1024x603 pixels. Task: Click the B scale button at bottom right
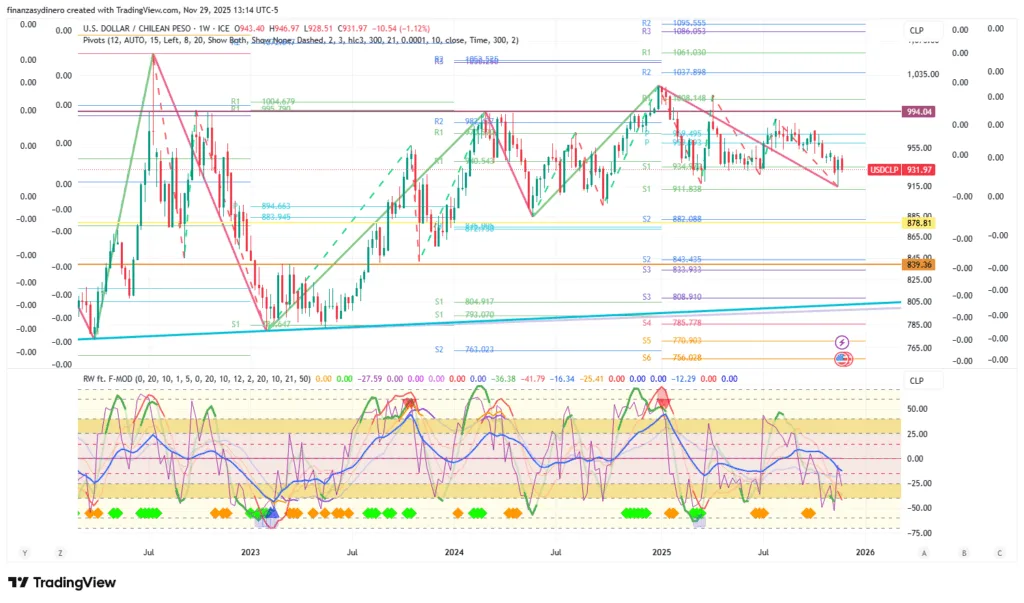tap(962, 552)
